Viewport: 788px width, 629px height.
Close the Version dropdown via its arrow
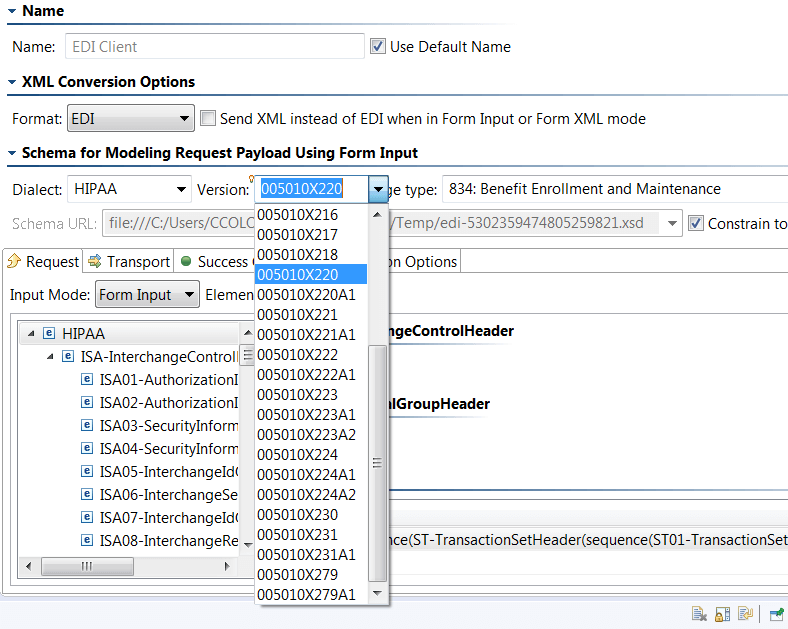[x=378, y=189]
